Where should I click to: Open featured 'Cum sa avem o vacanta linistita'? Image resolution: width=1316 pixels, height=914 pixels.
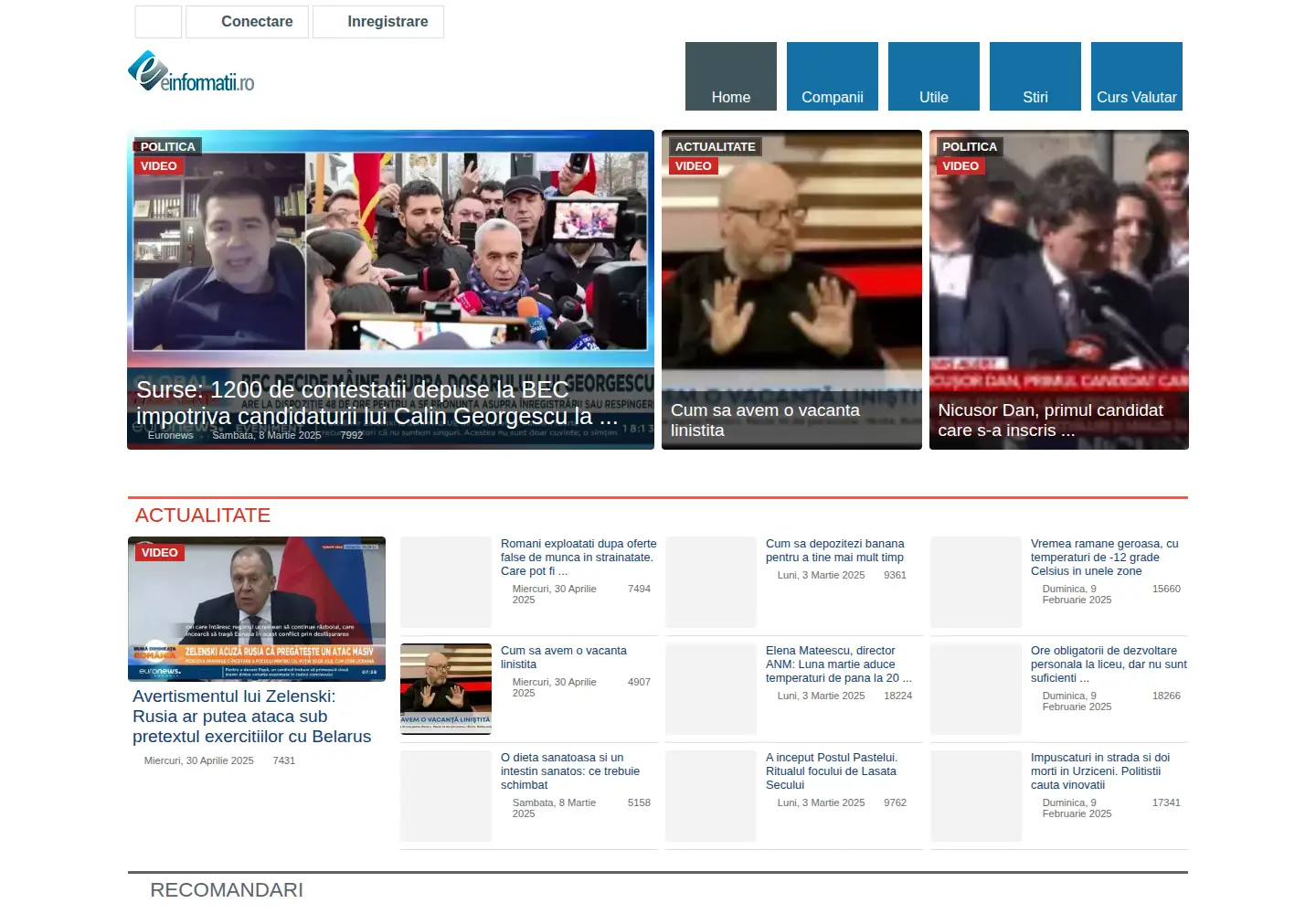(x=766, y=420)
